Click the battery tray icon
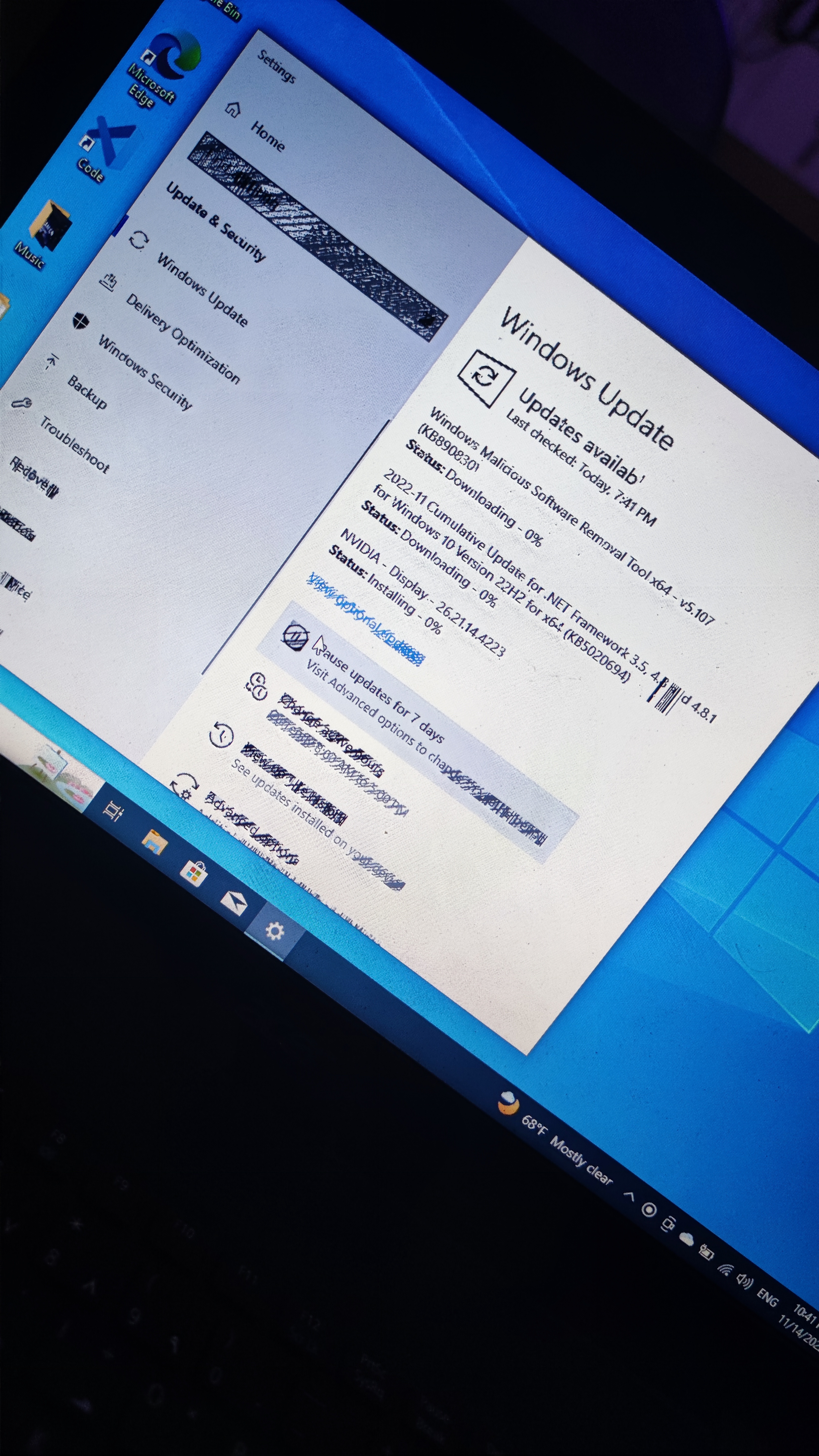This screenshot has width=819, height=1456. tap(706, 1253)
